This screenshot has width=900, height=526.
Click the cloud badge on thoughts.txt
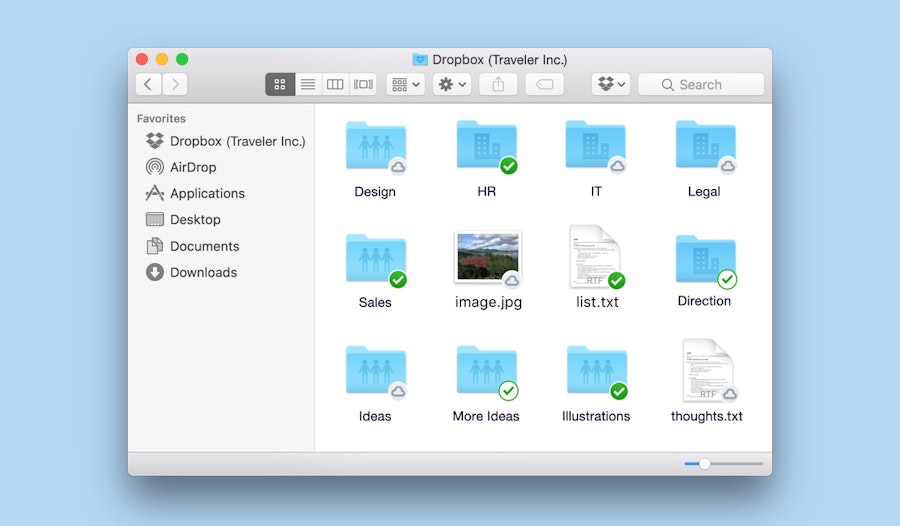(x=730, y=394)
